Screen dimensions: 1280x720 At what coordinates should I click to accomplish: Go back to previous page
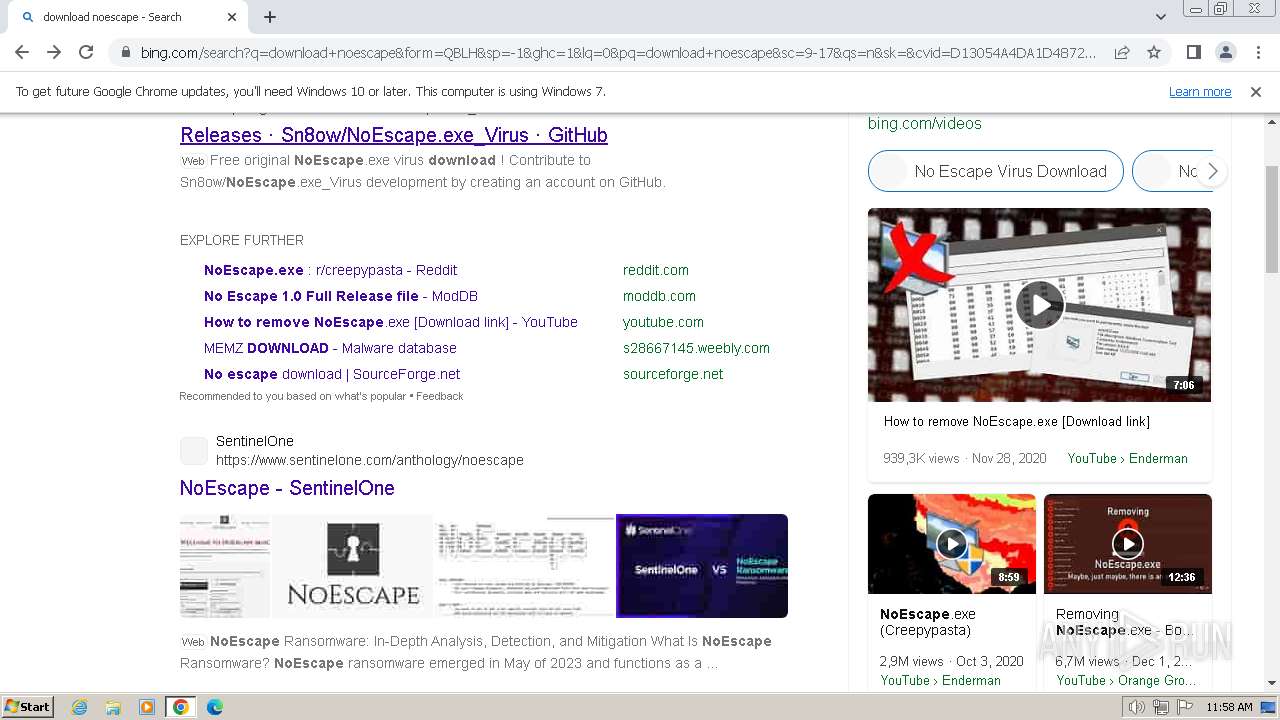(22, 52)
